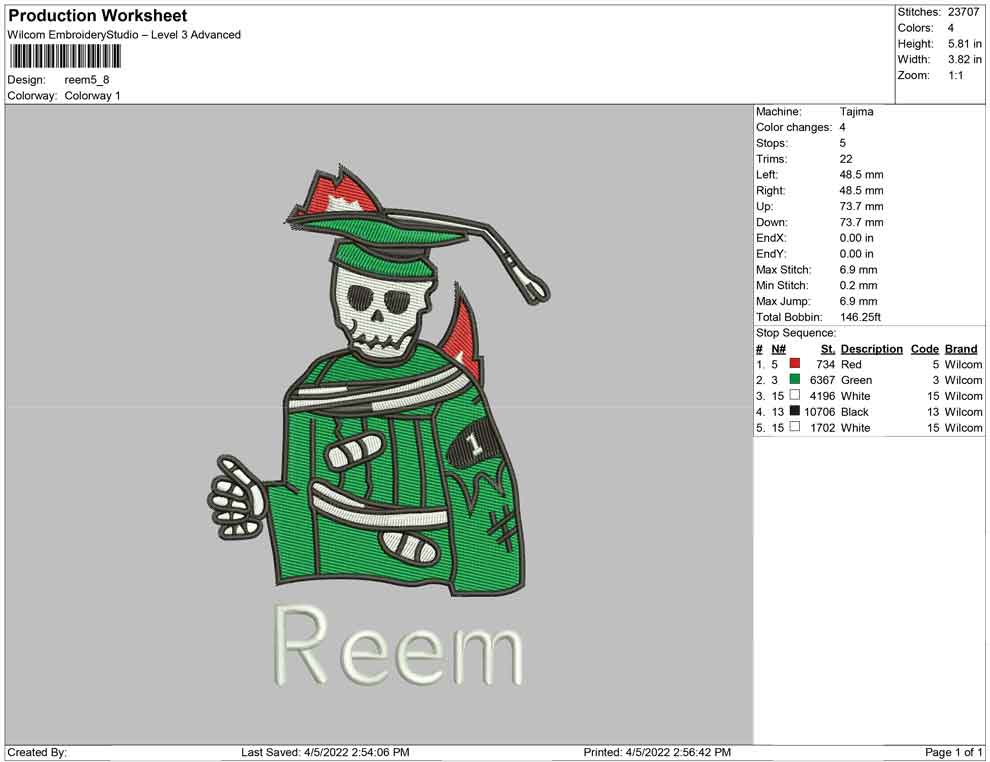
Task: Click the "Description" column header
Action: (871, 349)
